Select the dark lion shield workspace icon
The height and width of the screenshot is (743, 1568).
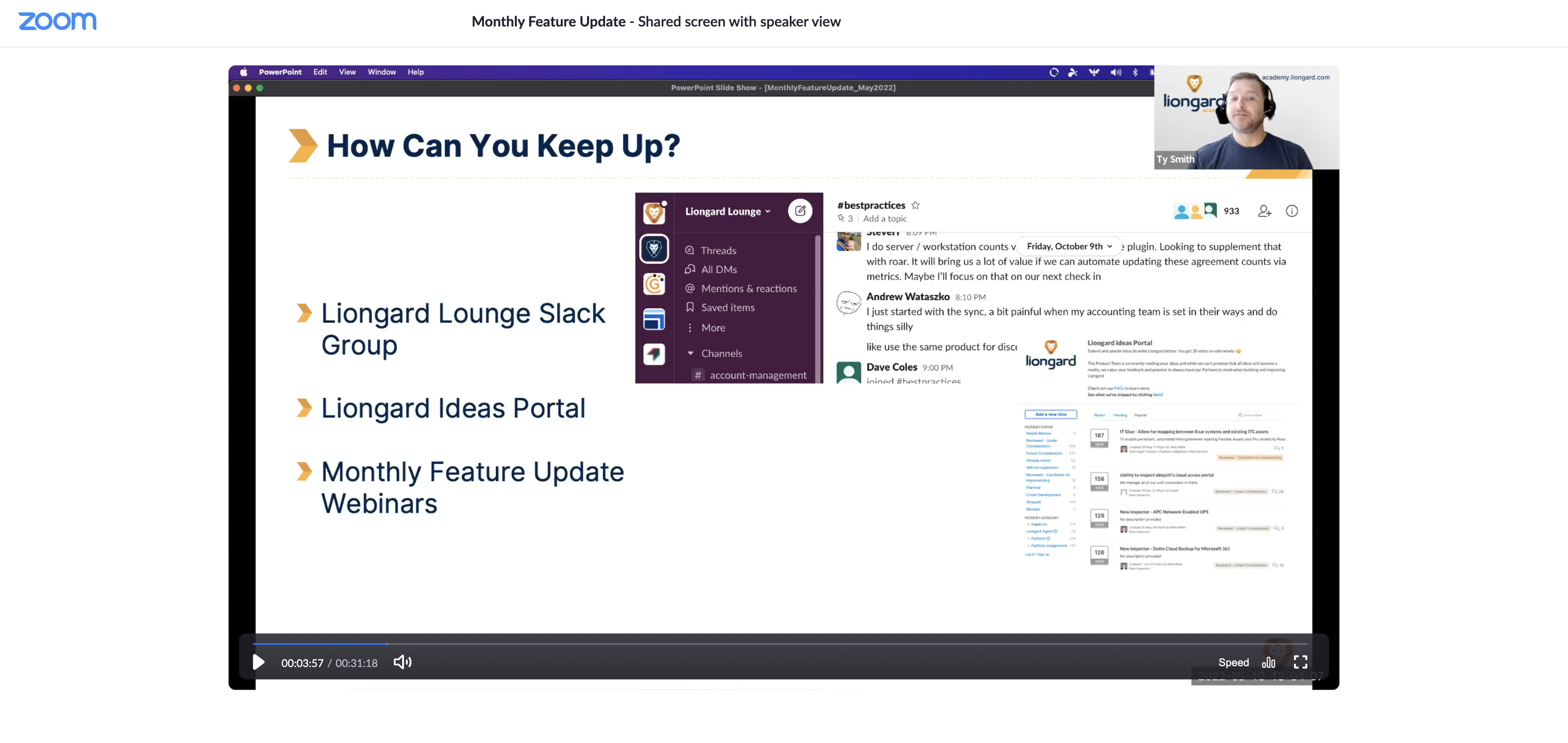click(655, 248)
